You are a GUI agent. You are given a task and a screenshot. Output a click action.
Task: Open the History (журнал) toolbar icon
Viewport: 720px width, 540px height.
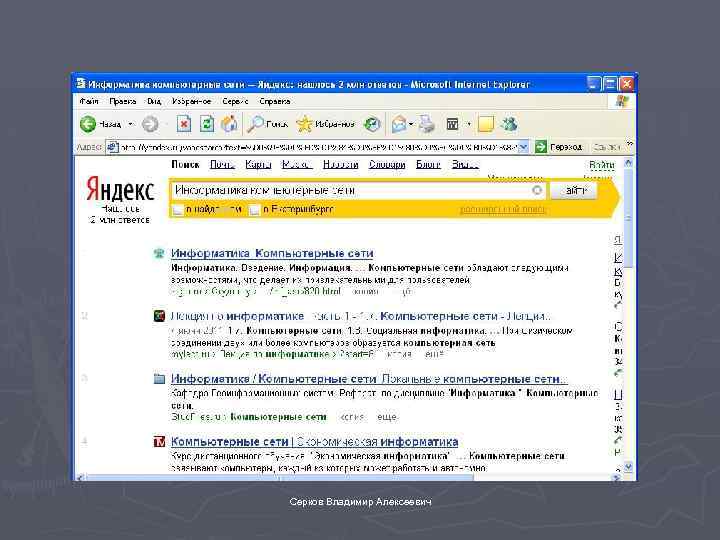372,124
